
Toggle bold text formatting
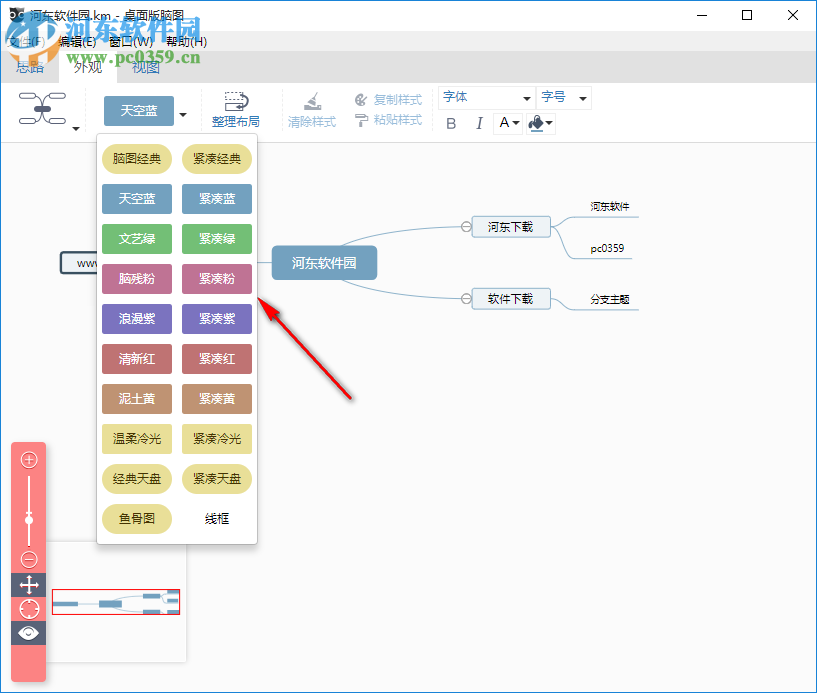[450, 122]
